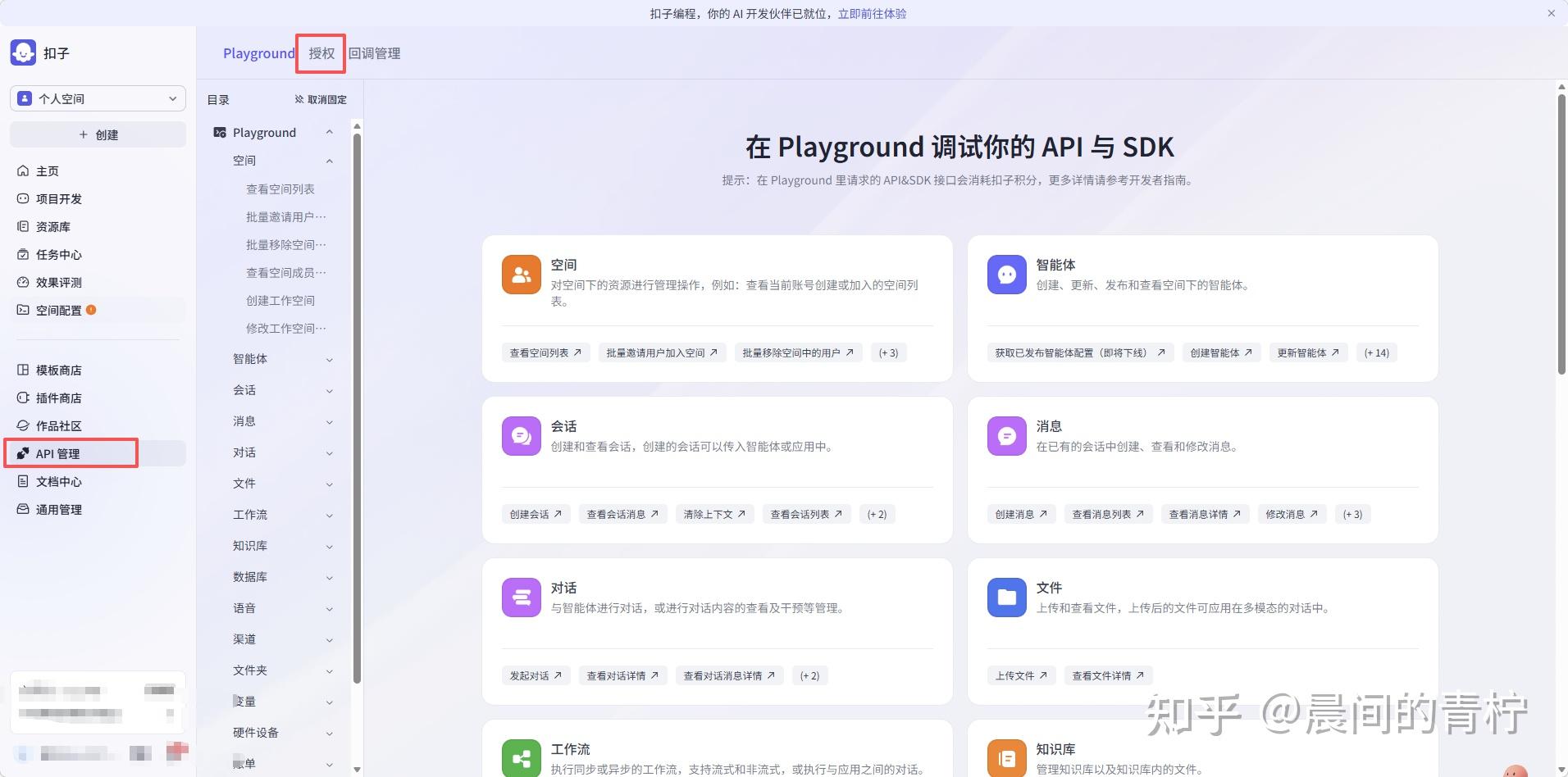Click the main page vertical scrollbar
The height and width of the screenshot is (777, 1568).
(x=1561, y=234)
